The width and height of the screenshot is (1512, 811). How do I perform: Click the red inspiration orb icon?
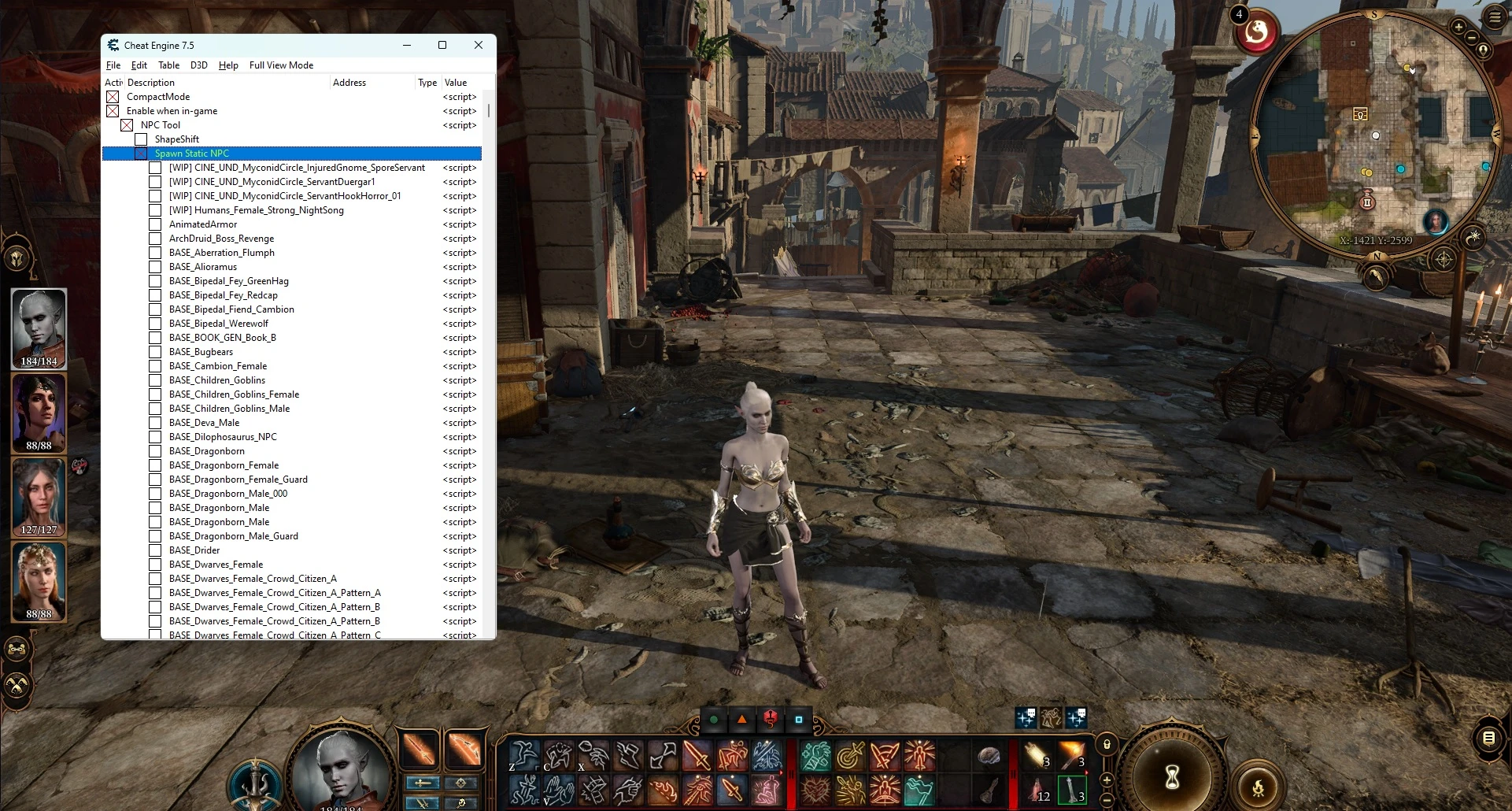click(x=1256, y=33)
